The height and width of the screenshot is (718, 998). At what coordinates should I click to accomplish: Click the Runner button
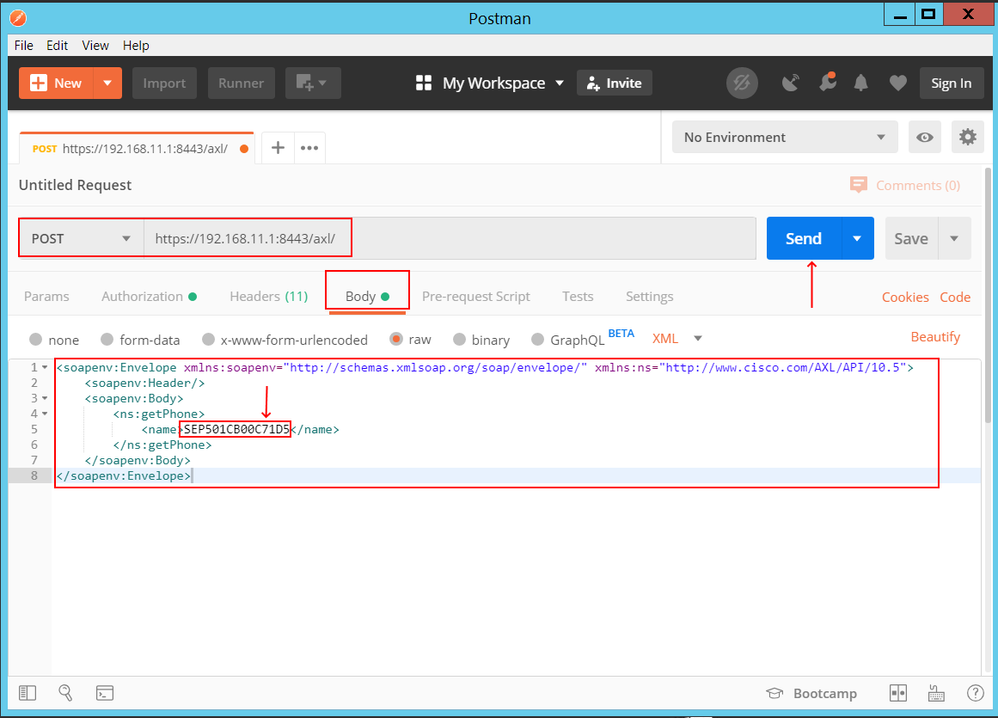241,83
